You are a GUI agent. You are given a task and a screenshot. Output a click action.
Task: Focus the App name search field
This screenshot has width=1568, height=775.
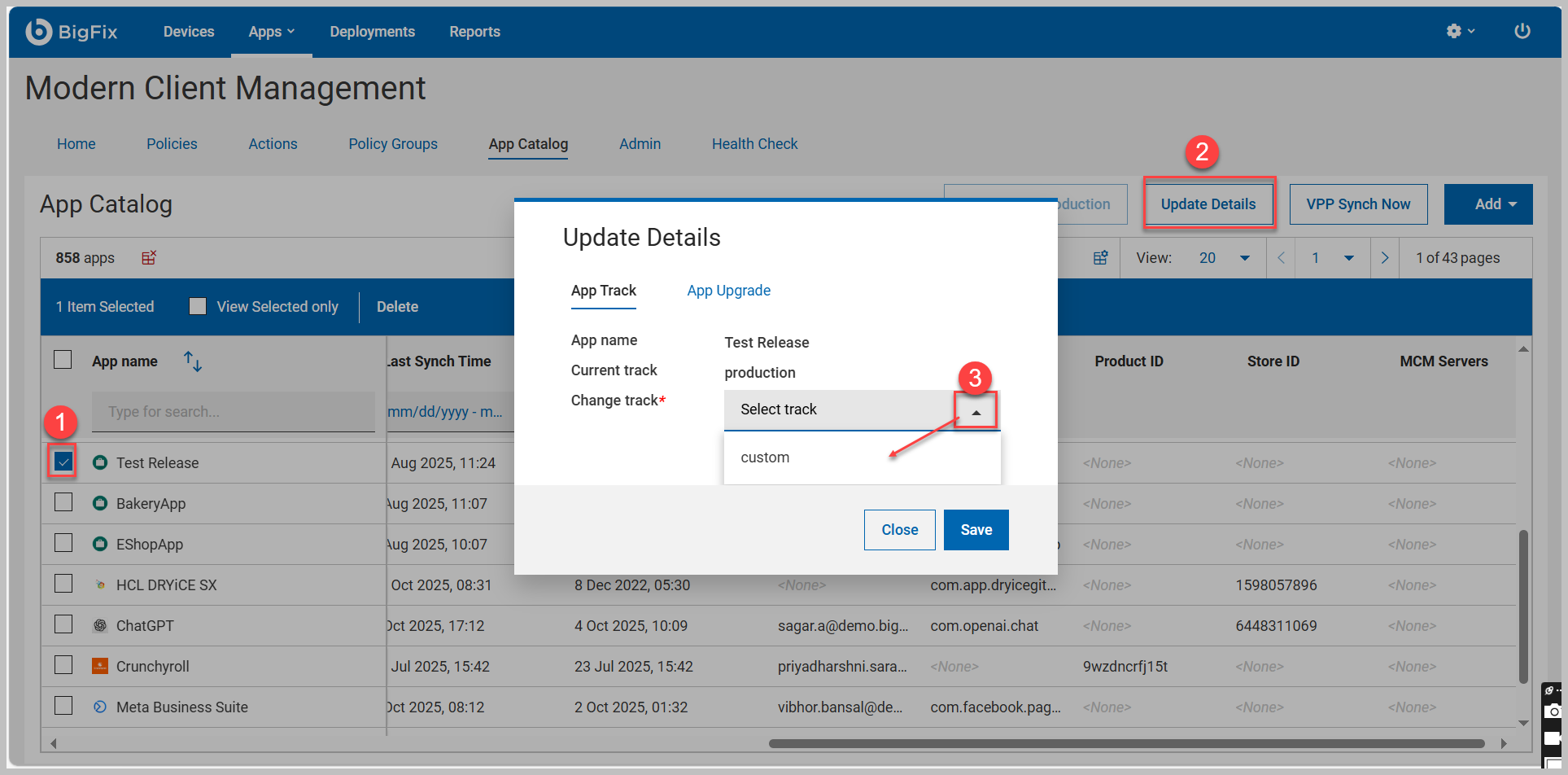tap(234, 412)
